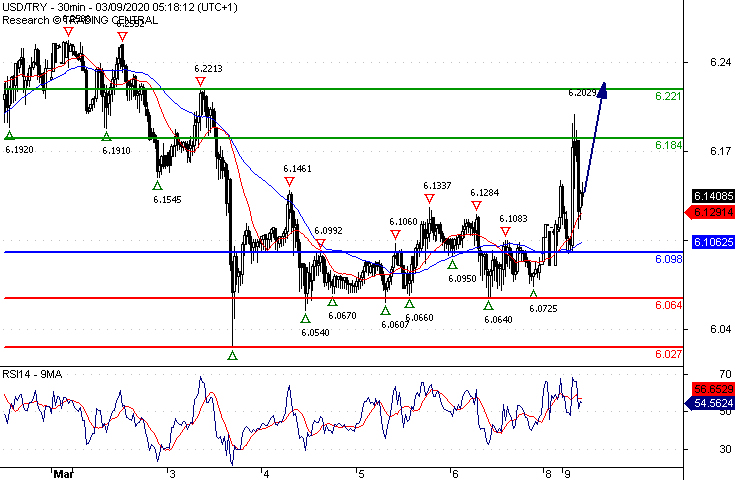The height and width of the screenshot is (480, 735).
Task: Click the black 6.14085 current price tag
Action: (x=713, y=196)
